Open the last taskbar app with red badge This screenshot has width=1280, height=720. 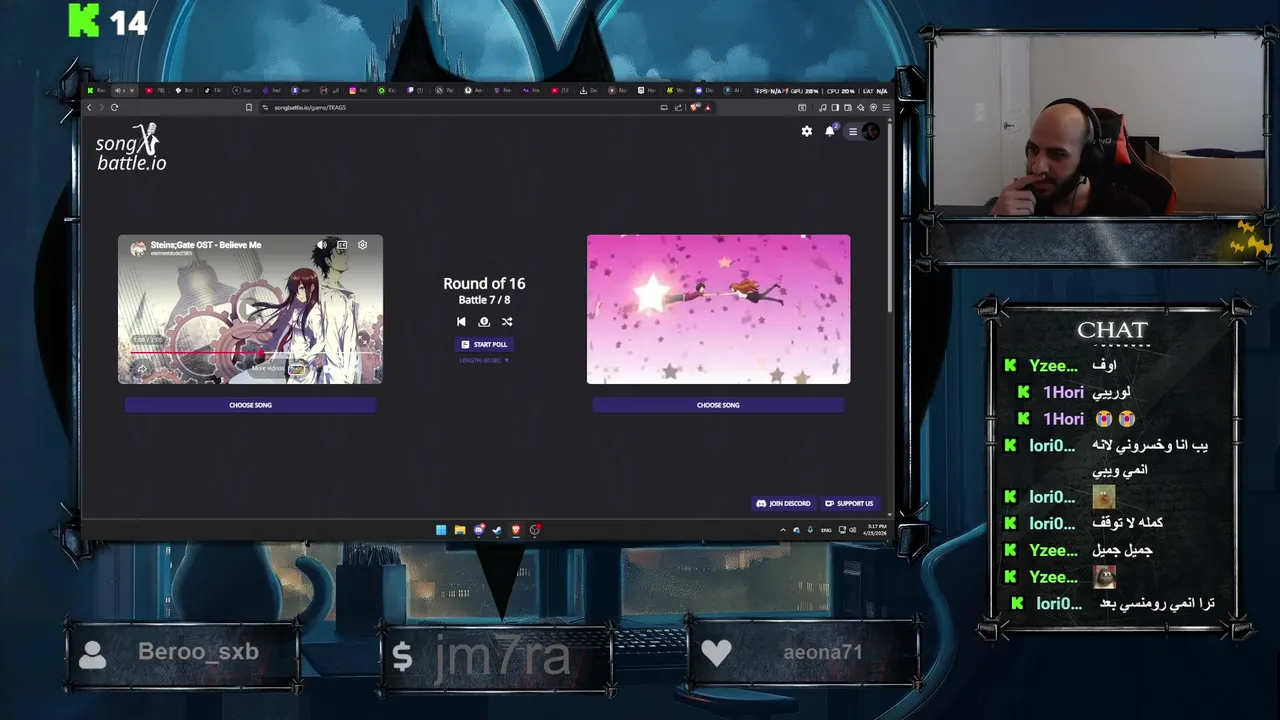(535, 530)
